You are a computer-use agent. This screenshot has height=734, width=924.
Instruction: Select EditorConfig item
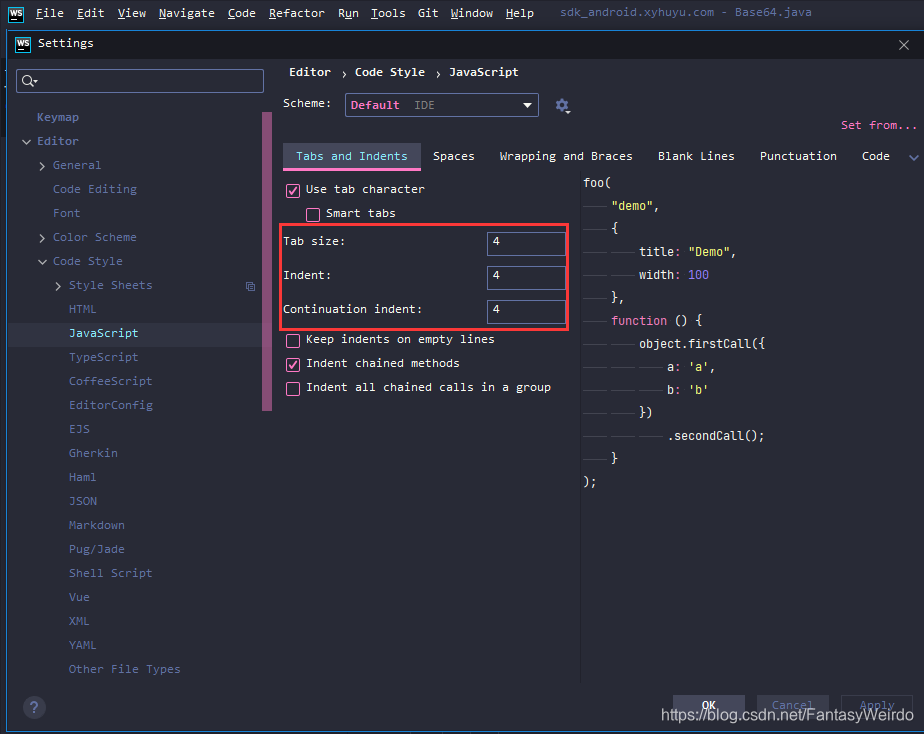pyautogui.click(x=111, y=405)
